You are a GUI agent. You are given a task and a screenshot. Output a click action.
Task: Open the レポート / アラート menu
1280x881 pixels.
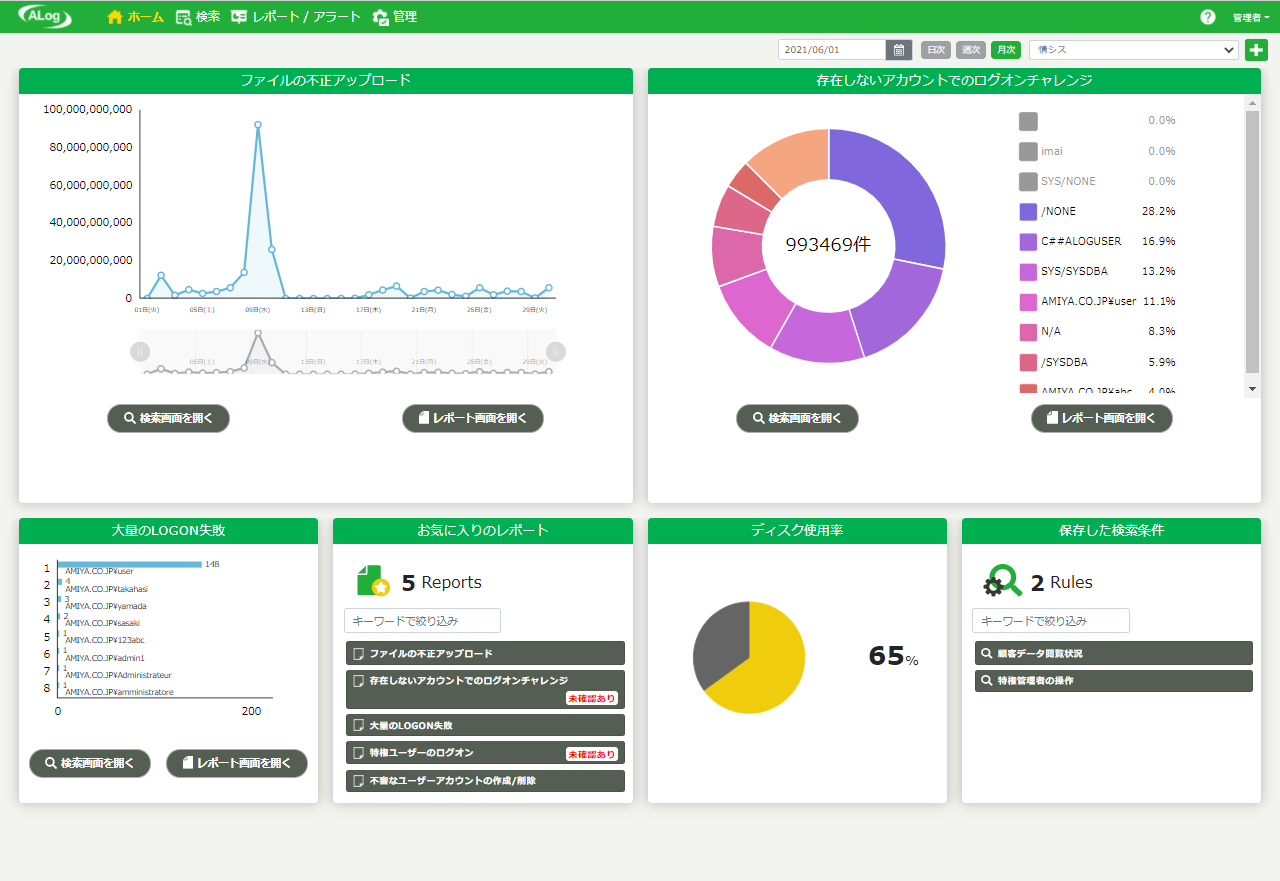point(296,17)
